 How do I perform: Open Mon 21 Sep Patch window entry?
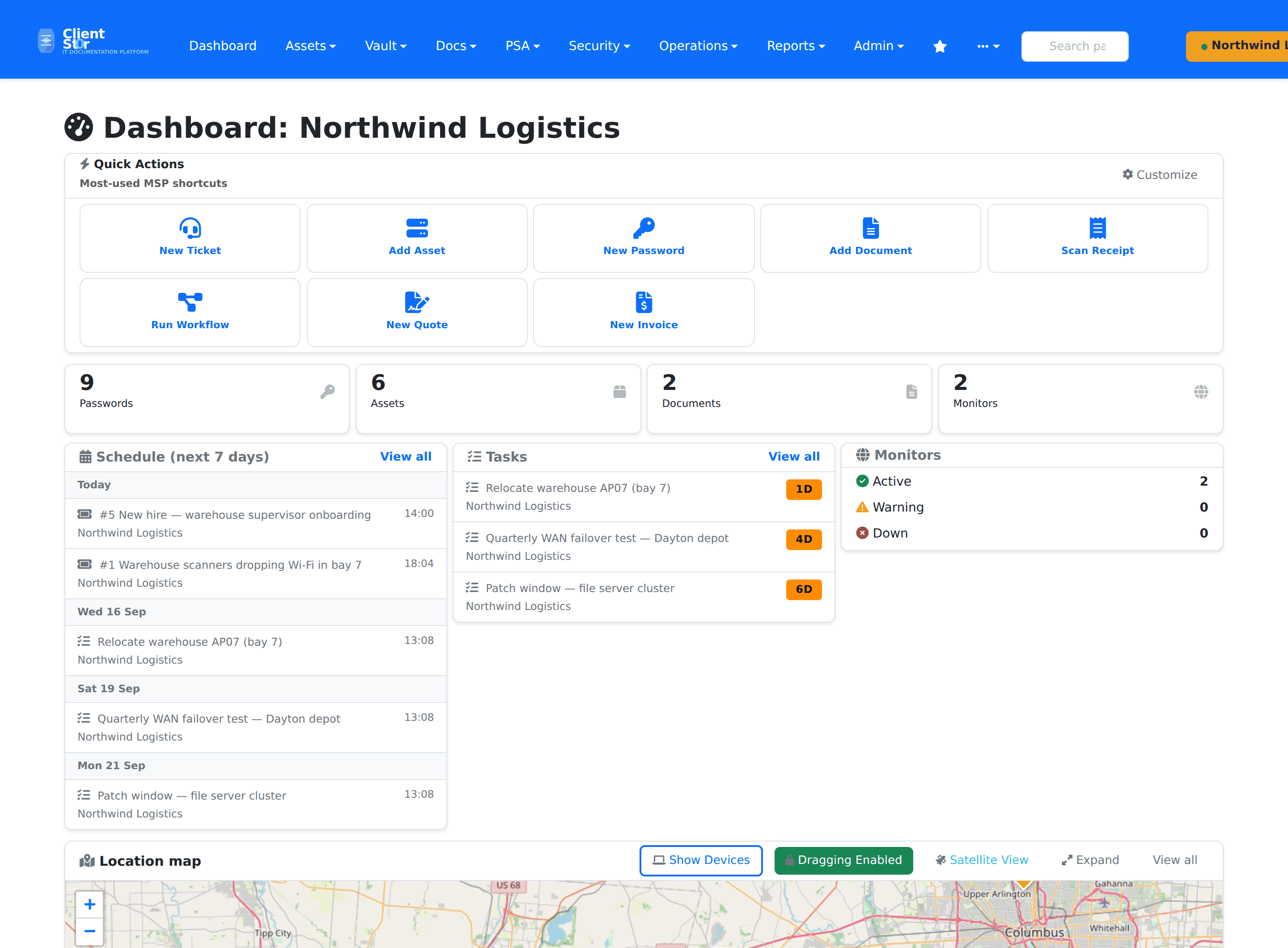[255, 804]
